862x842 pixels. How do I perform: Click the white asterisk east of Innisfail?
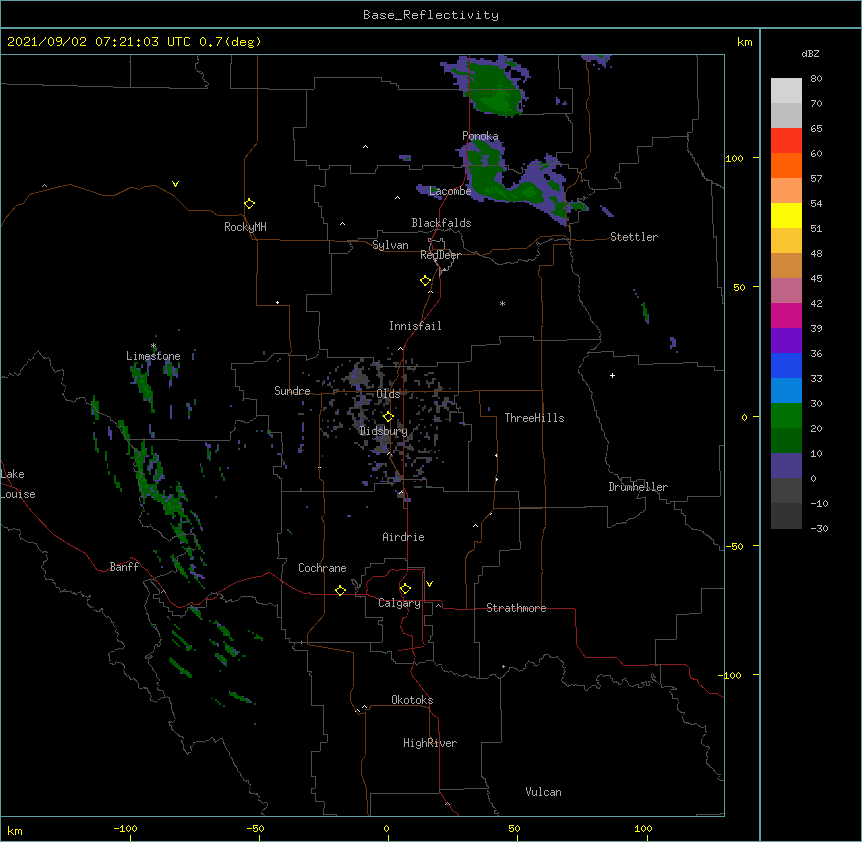point(502,303)
